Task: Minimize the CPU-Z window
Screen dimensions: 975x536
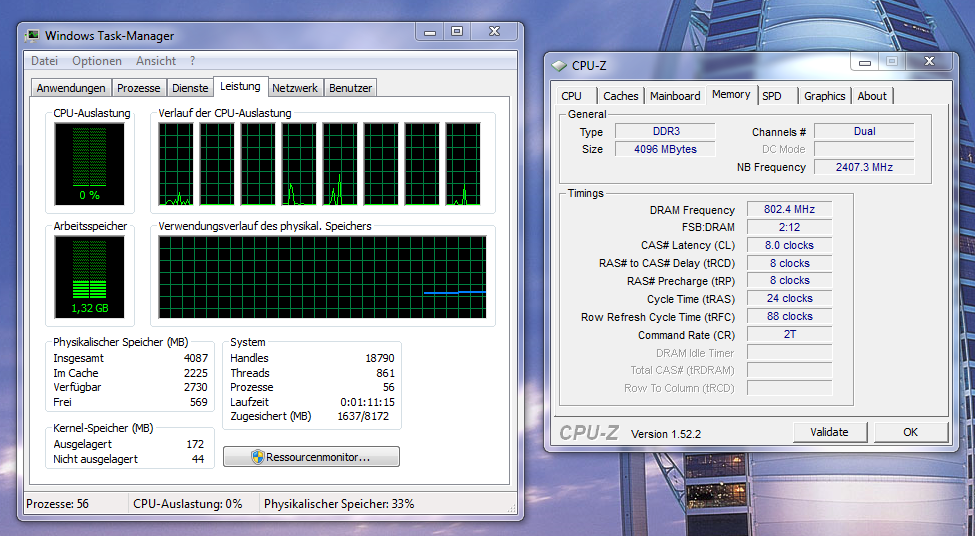Action: tap(864, 61)
